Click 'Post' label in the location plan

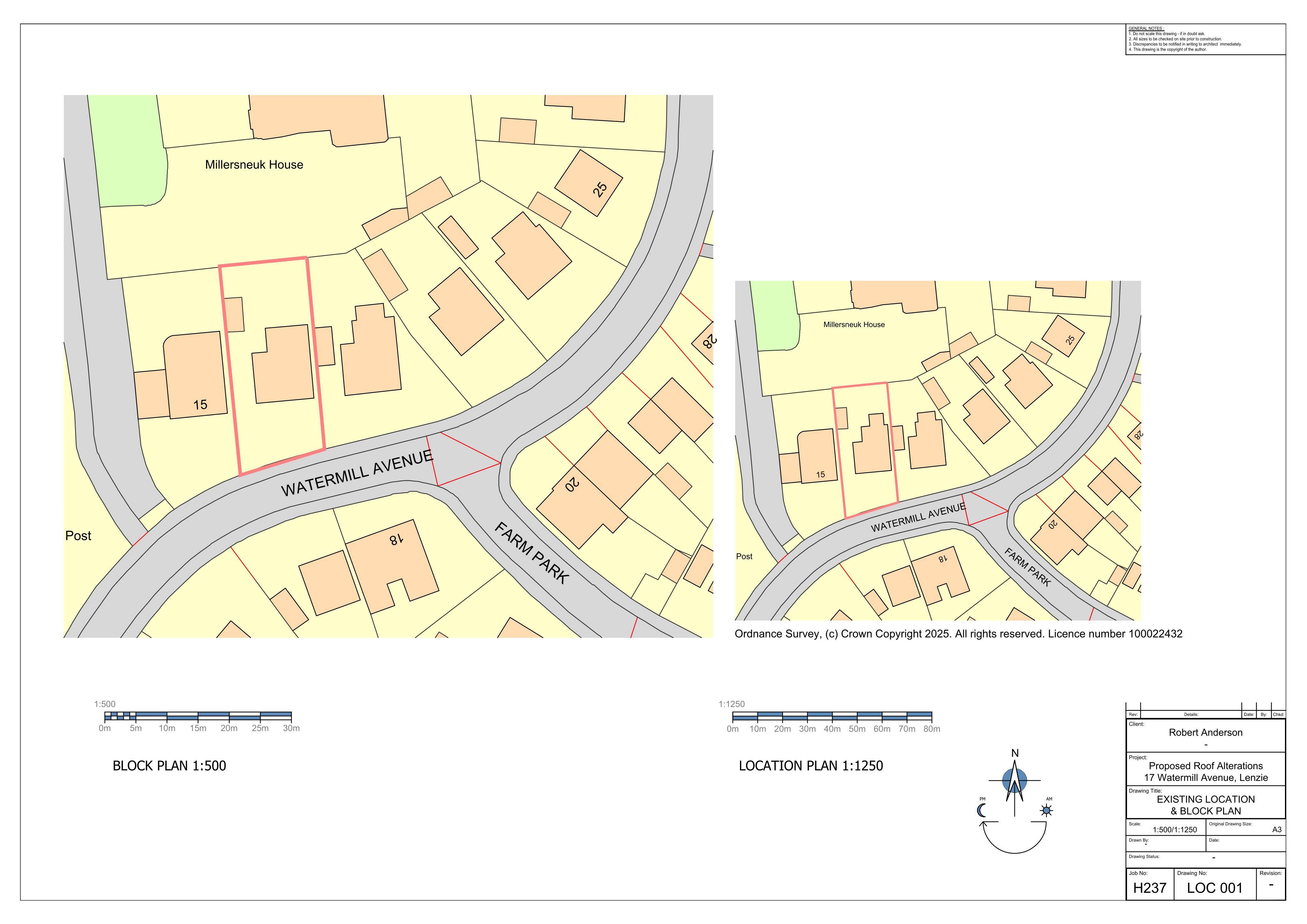[x=744, y=556]
